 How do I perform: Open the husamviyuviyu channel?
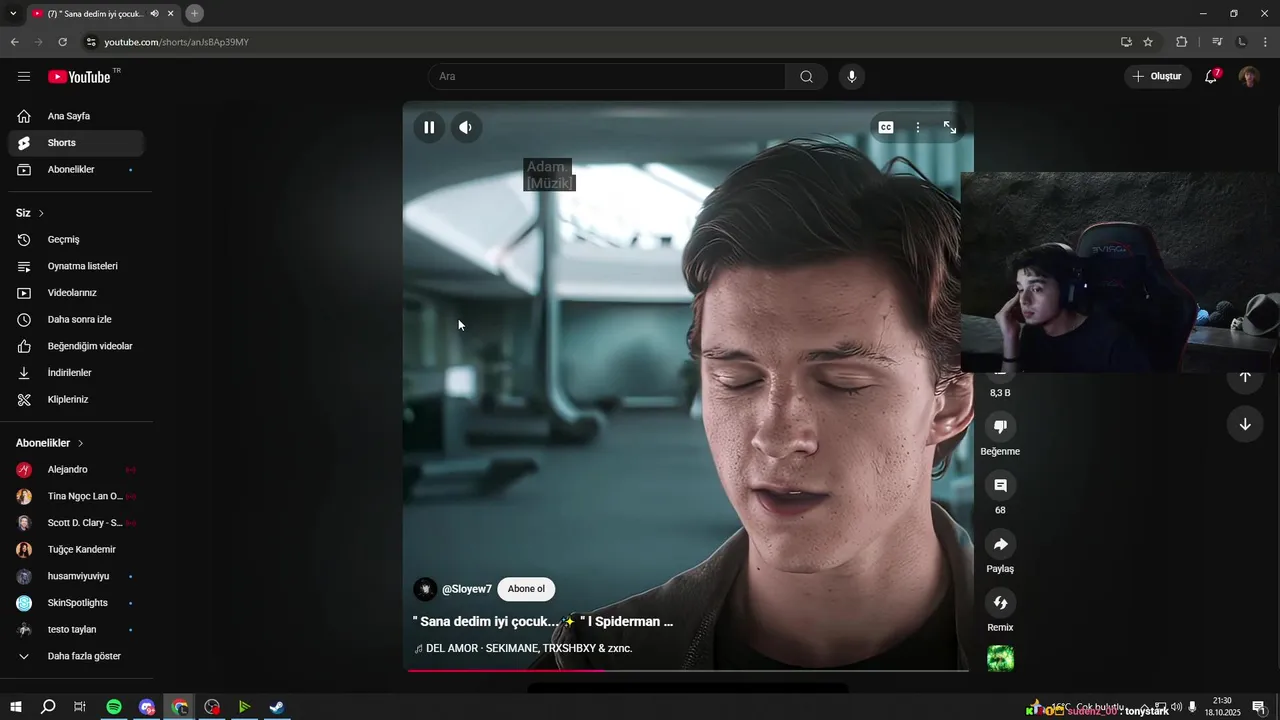[x=76, y=576]
